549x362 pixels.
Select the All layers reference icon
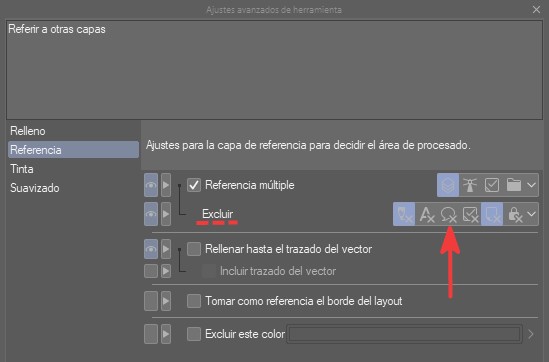point(448,185)
